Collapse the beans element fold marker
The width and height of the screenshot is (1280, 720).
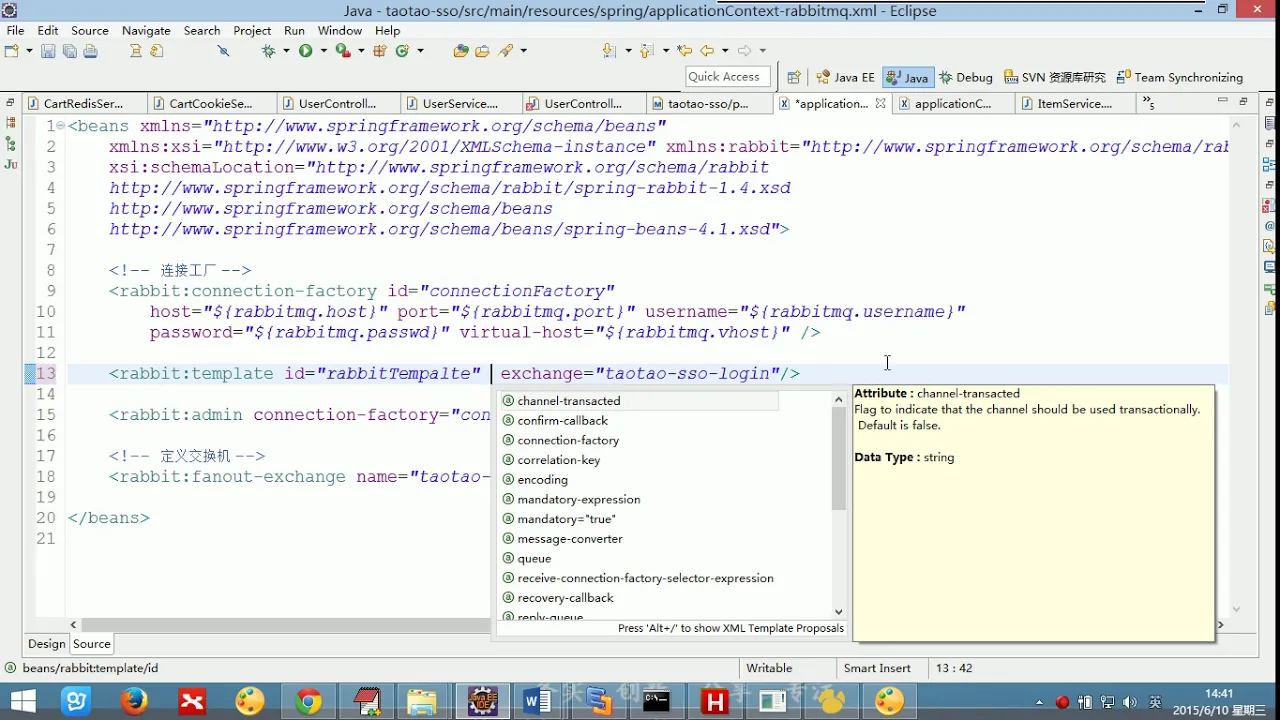[x=60, y=126]
